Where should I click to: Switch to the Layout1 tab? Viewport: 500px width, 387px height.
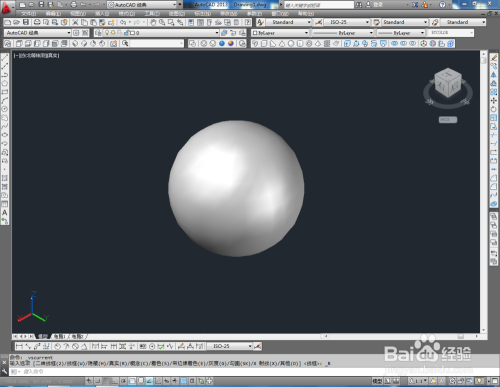[x=60, y=336]
